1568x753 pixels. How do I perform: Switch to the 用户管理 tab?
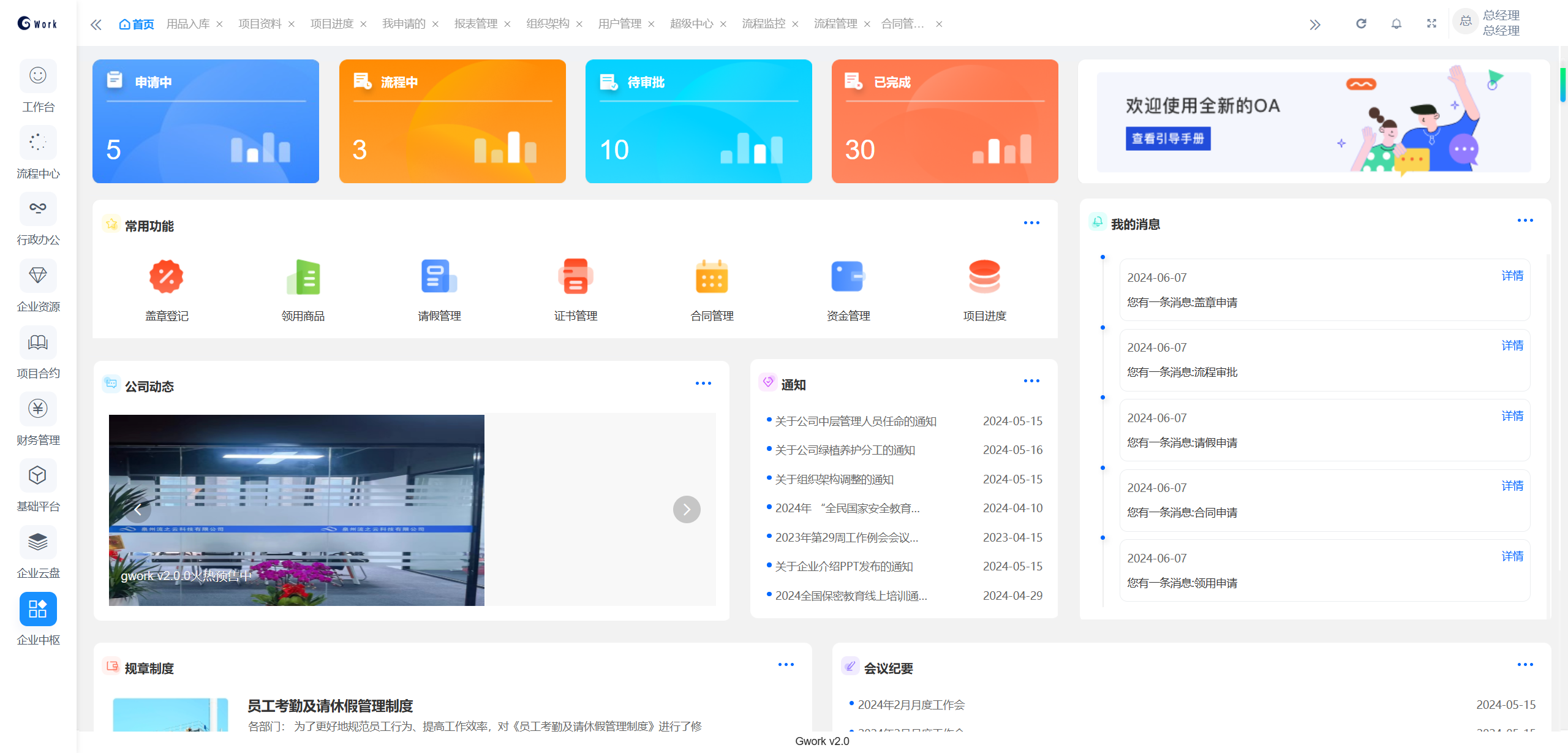(619, 24)
